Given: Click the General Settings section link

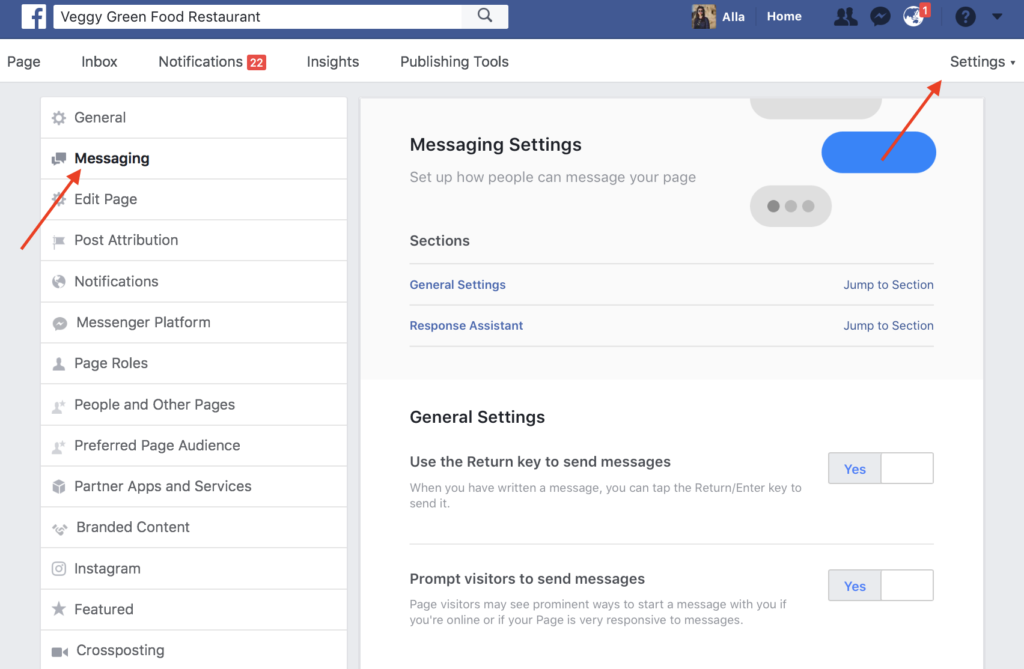Looking at the screenshot, I should (457, 284).
